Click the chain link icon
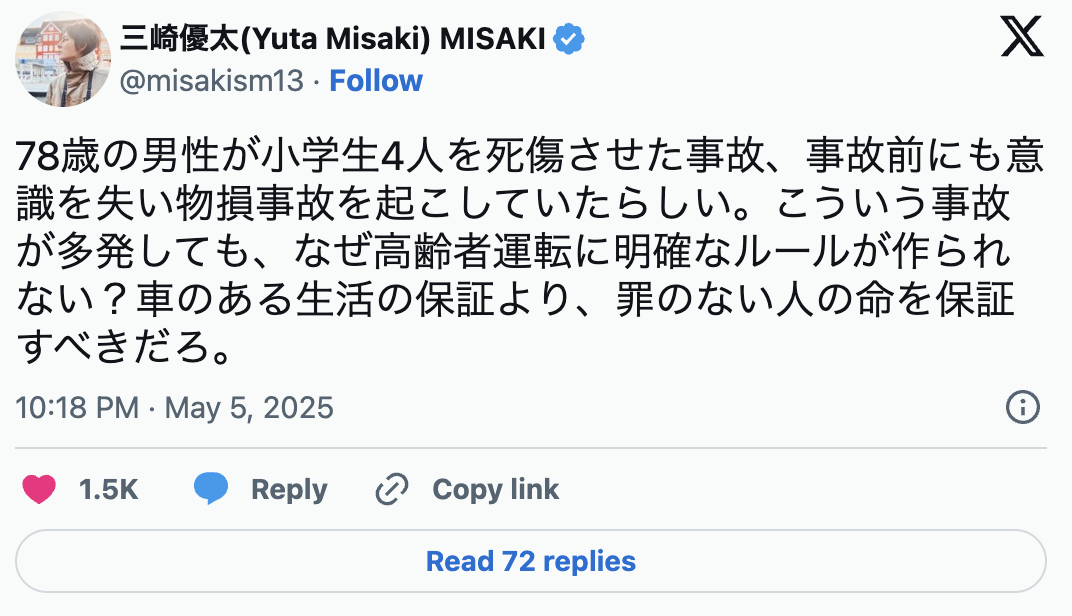Image resolution: width=1072 pixels, height=616 pixels. pyautogui.click(x=392, y=489)
